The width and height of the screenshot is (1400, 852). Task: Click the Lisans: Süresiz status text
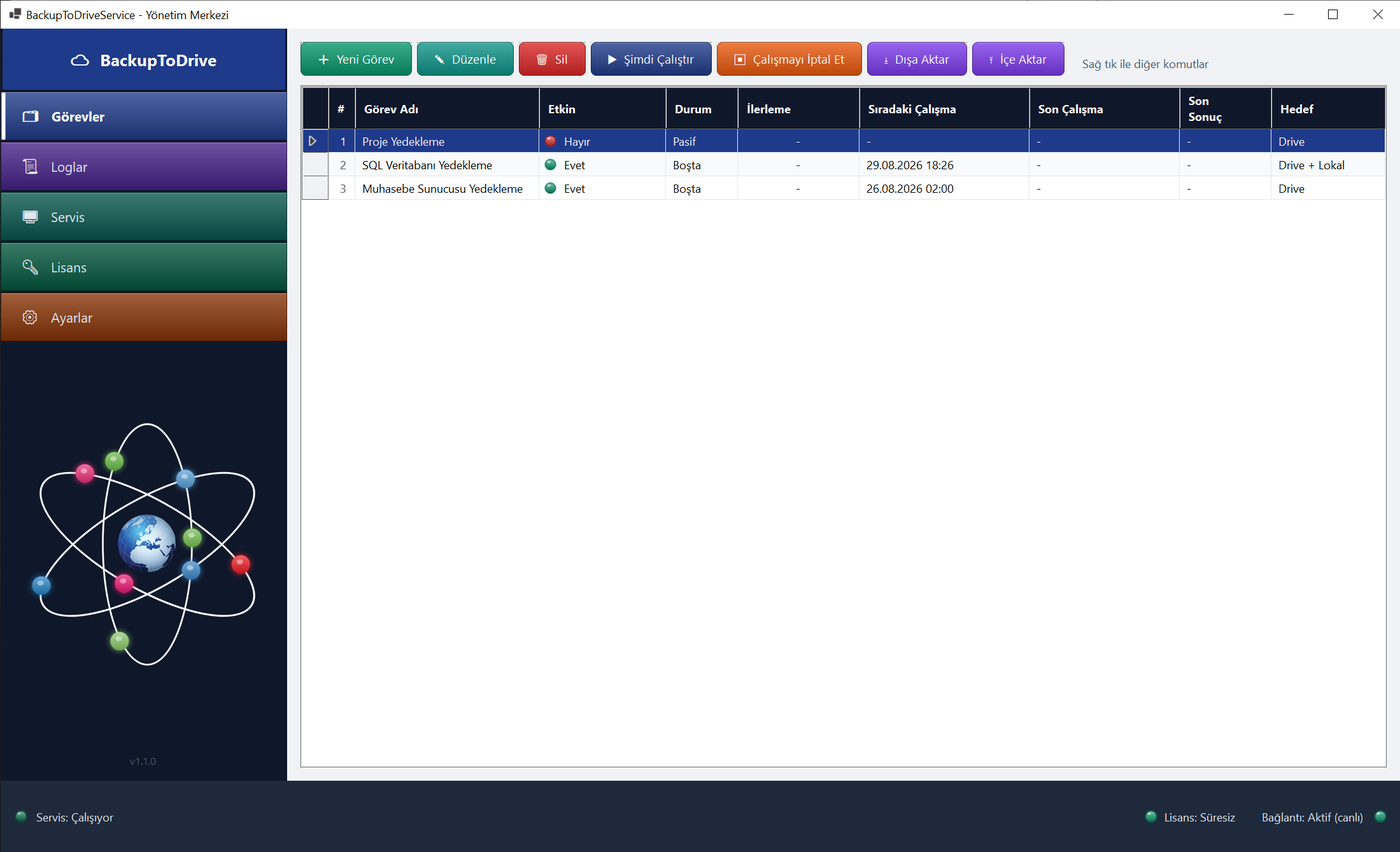[x=1199, y=817]
